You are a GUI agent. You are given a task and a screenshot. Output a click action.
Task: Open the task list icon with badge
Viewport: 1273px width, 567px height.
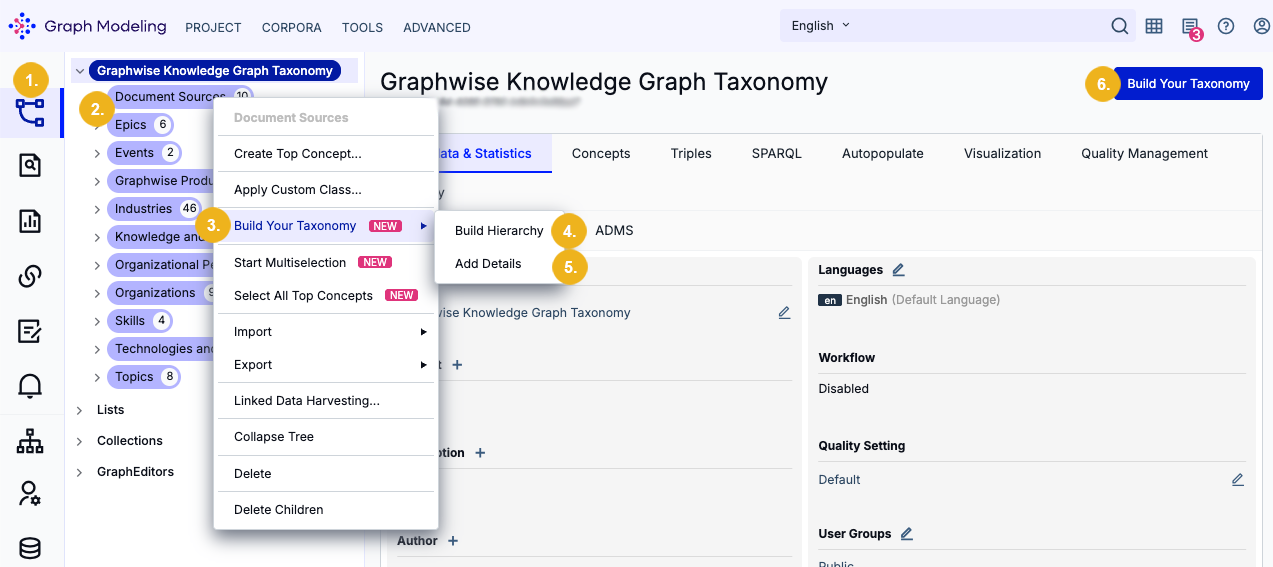point(1190,28)
